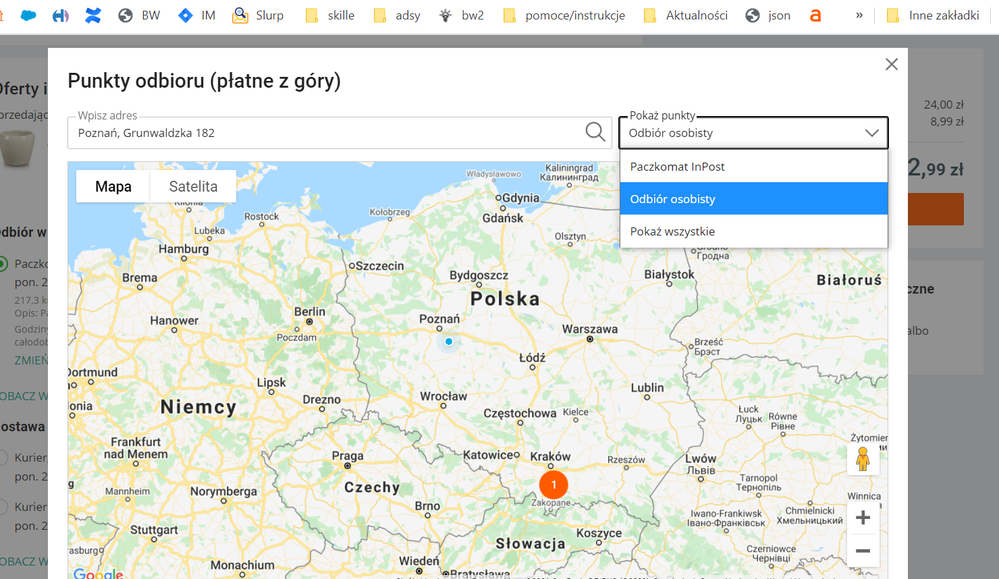Click the Berlin label on the map

click(x=310, y=311)
